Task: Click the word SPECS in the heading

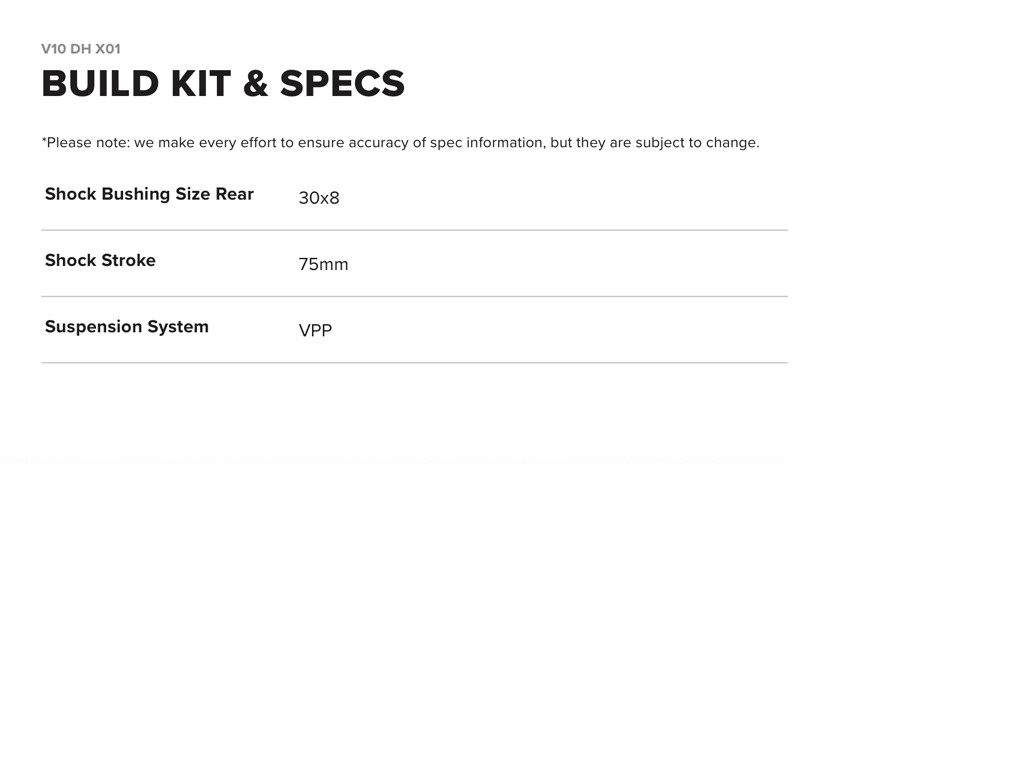Action: click(x=342, y=84)
